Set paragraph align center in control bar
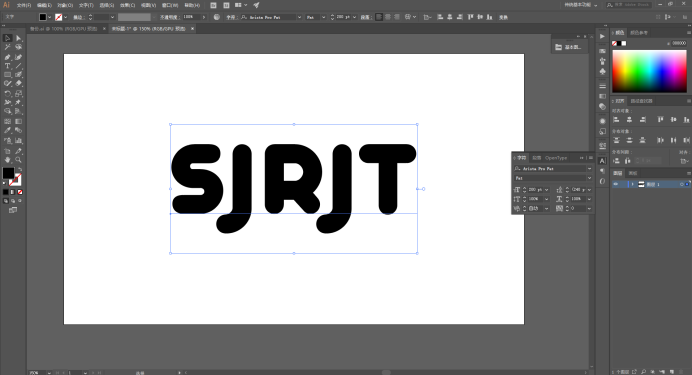The width and height of the screenshot is (692, 375). tap(388, 17)
